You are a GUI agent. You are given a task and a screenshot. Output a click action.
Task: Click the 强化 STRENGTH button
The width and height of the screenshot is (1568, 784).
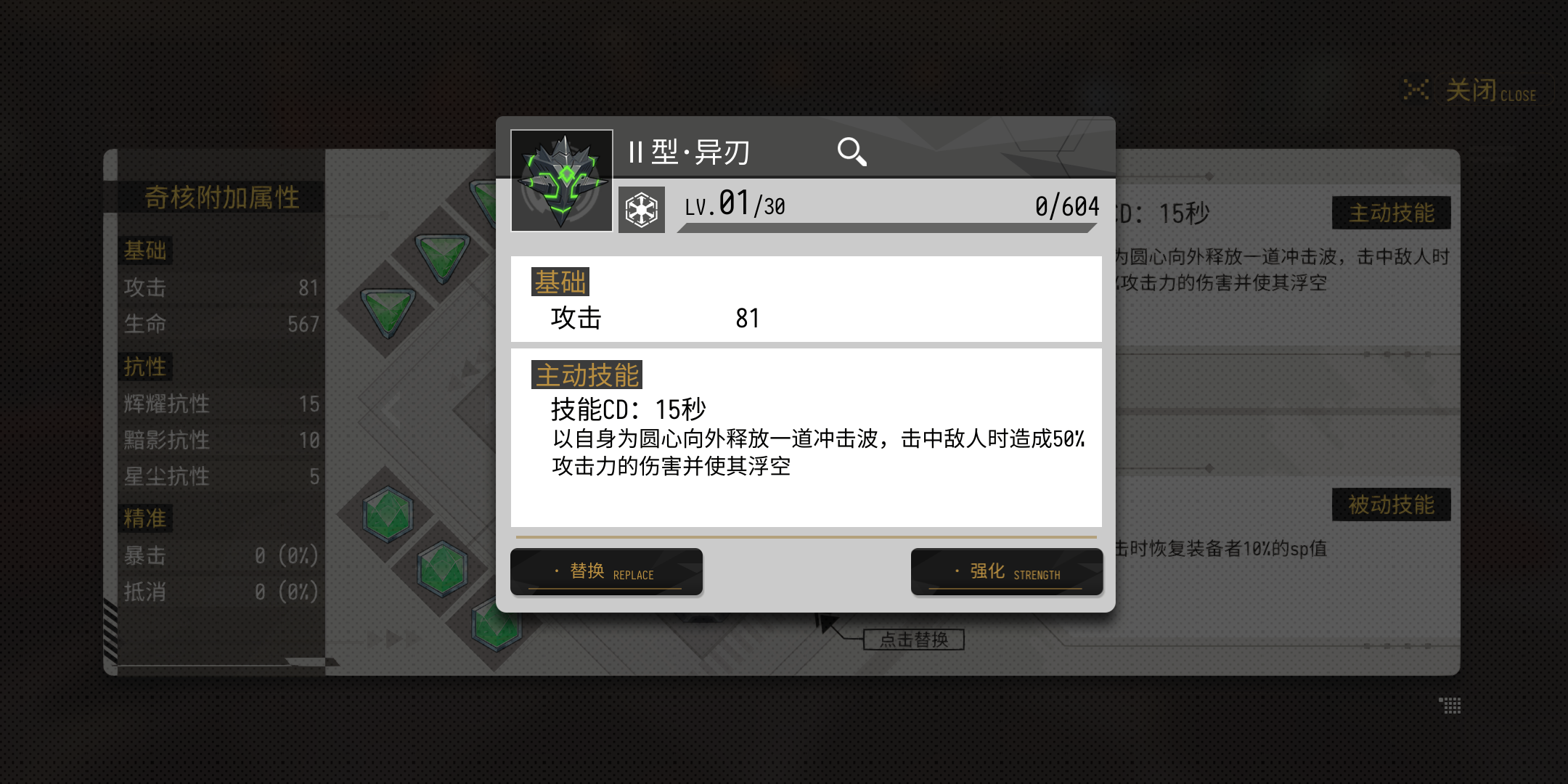[1007, 572]
